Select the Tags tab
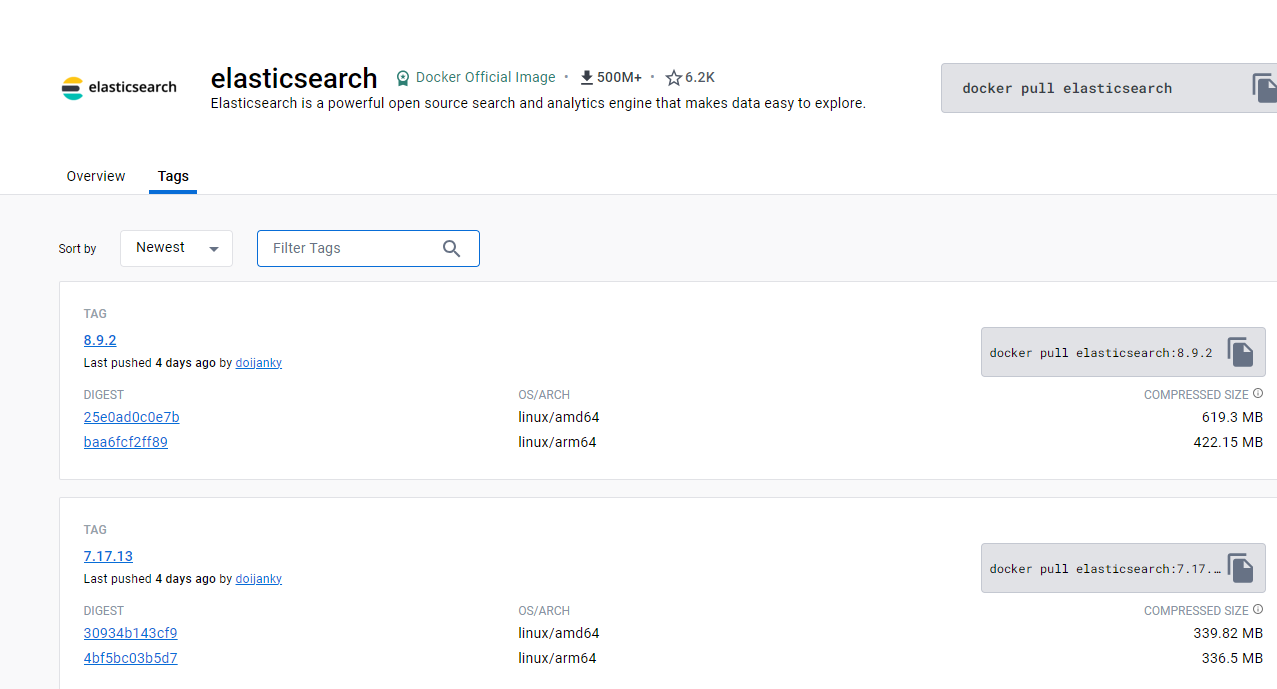1277x689 pixels. 173,176
